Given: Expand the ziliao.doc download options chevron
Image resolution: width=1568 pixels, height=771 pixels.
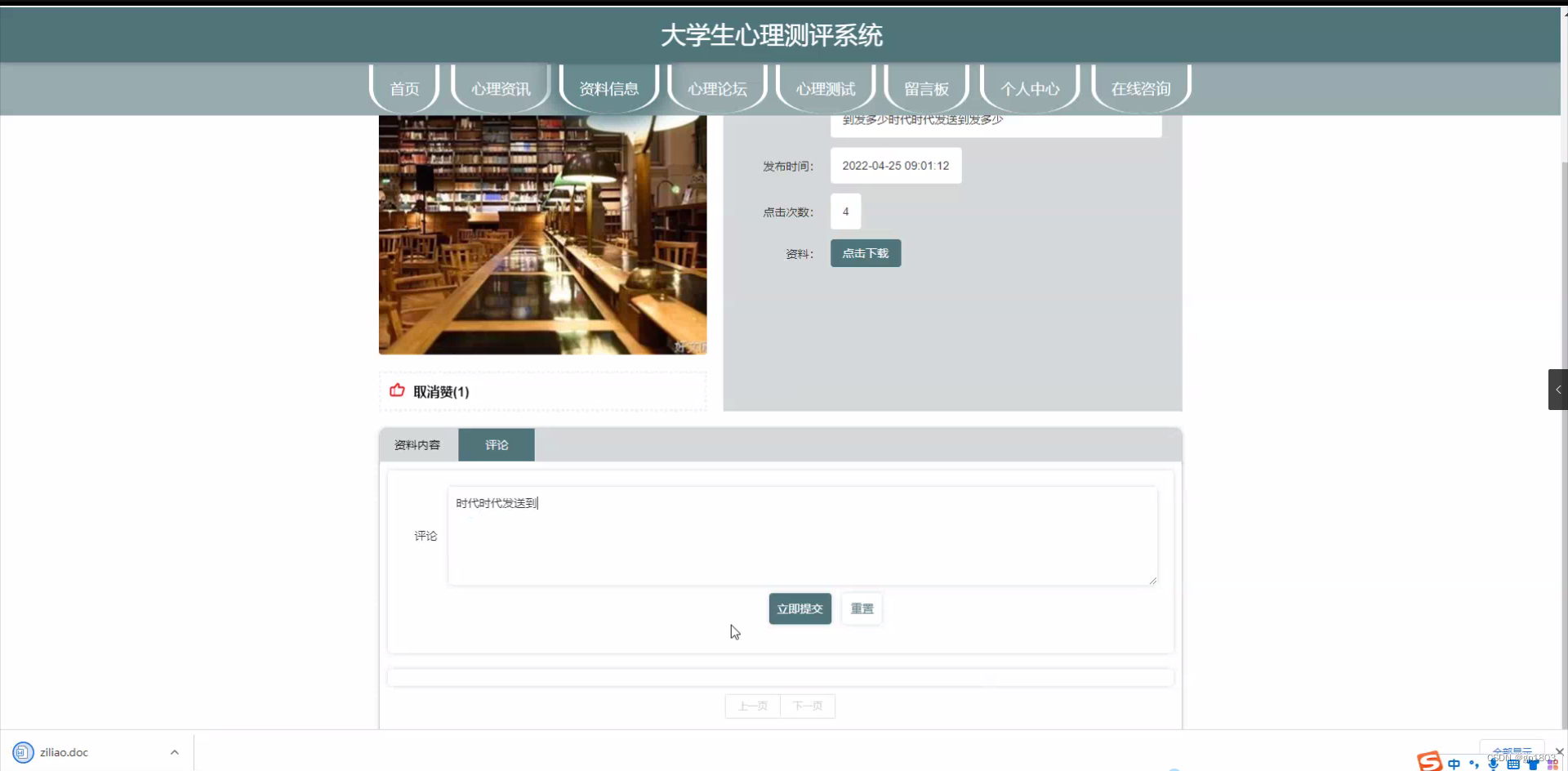Looking at the screenshot, I should coord(174,752).
